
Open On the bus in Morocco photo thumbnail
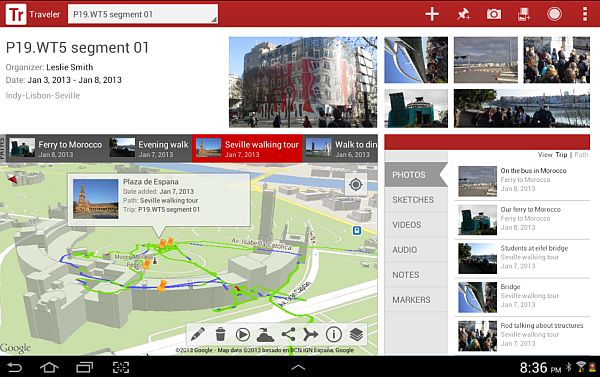[x=478, y=181]
